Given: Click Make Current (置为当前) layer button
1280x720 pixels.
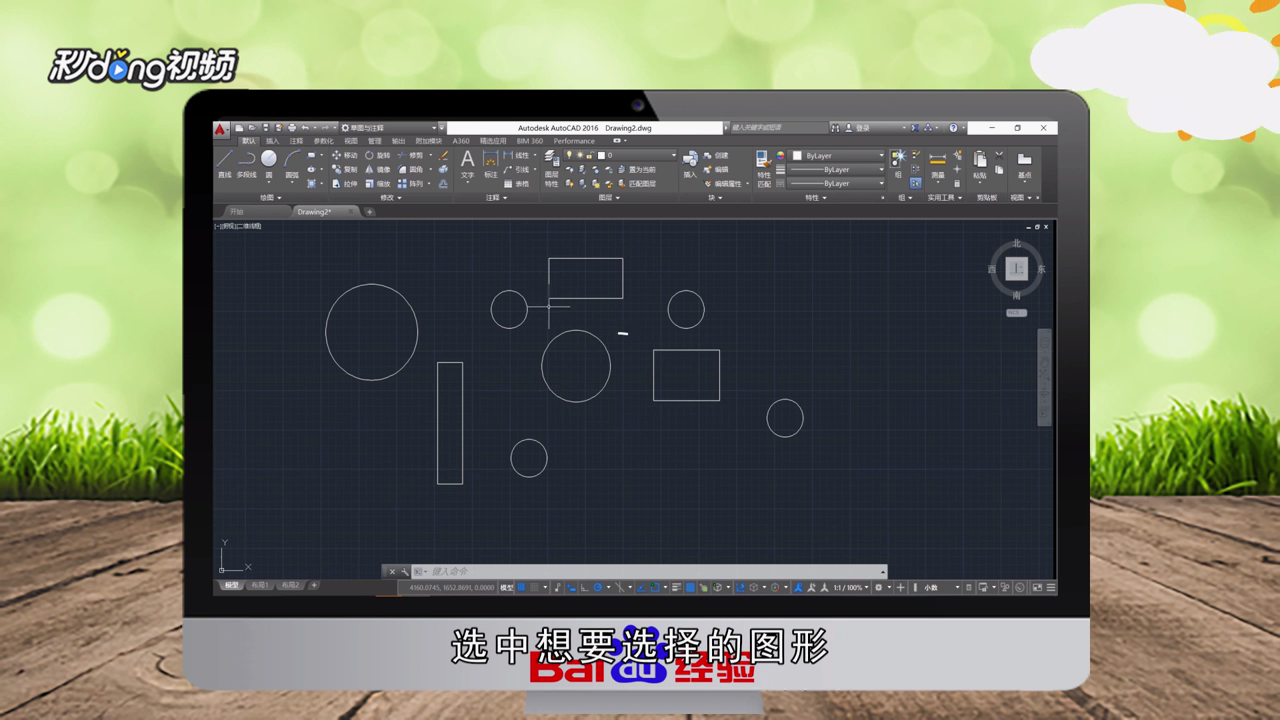Looking at the screenshot, I should tap(636, 169).
